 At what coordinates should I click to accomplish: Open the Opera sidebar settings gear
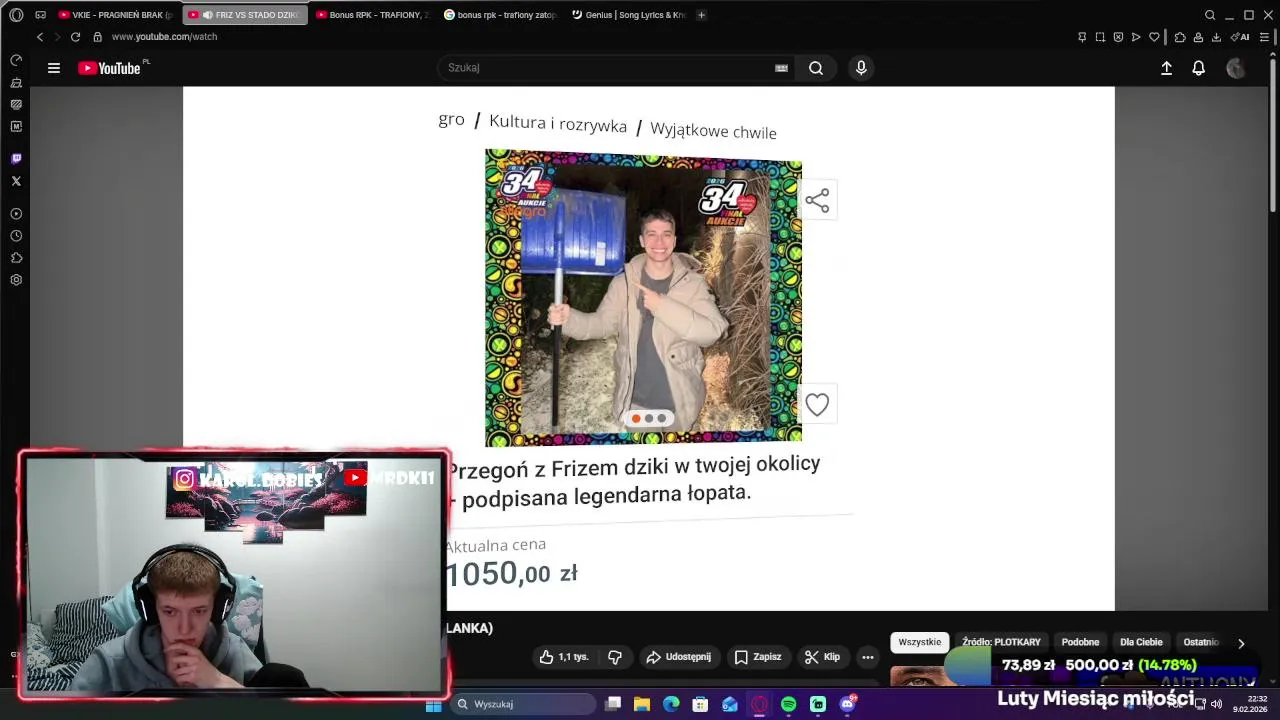point(16,280)
